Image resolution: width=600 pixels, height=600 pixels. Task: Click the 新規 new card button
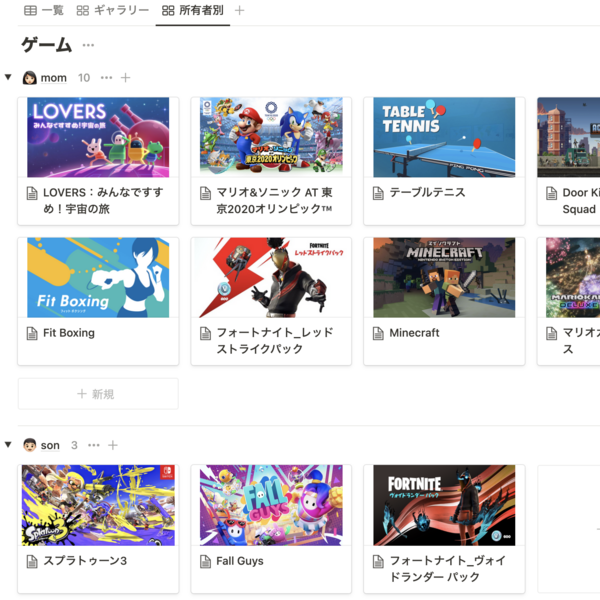(98, 394)
